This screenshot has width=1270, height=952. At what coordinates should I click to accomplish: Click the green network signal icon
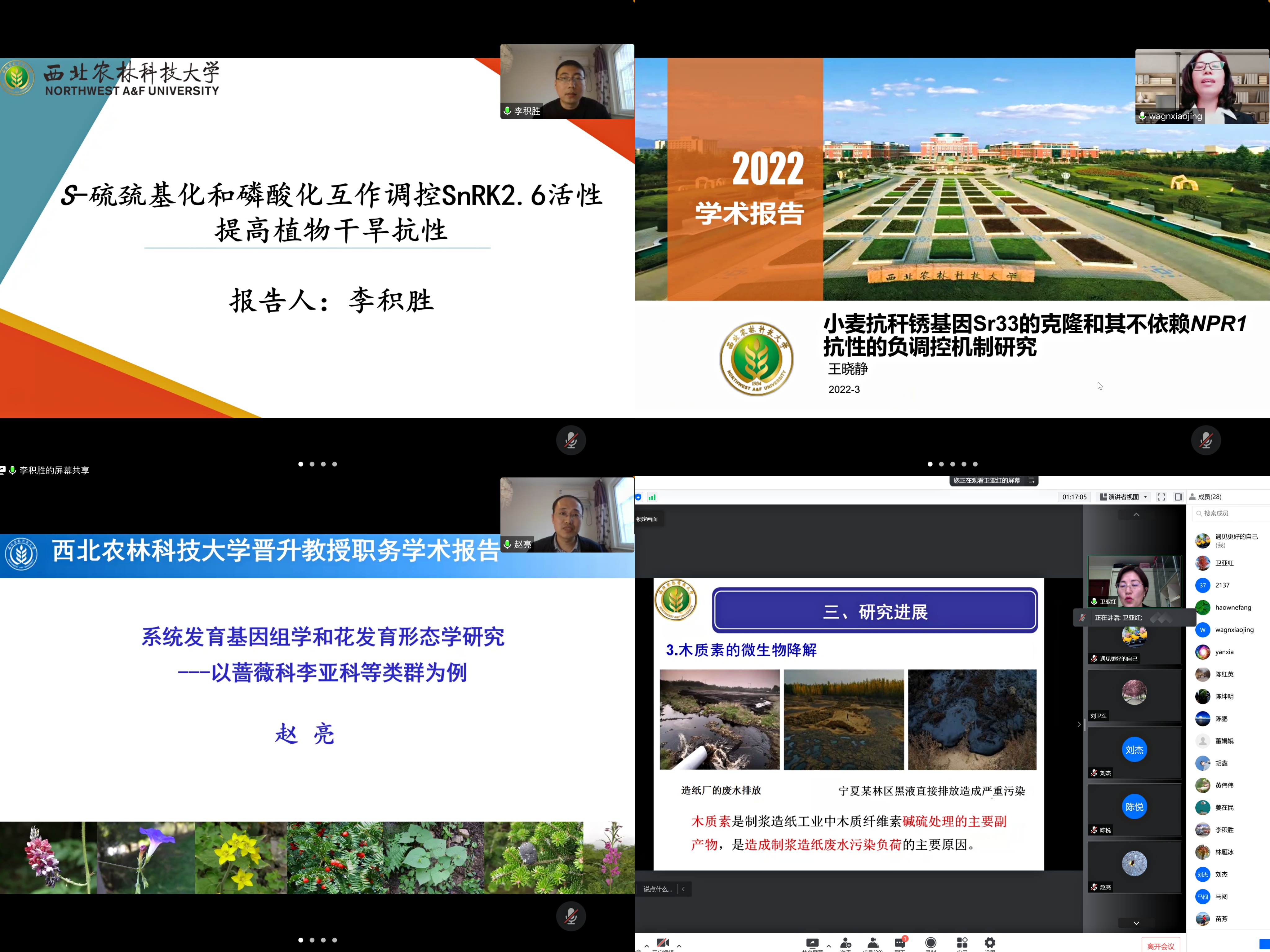click(652, 497)
